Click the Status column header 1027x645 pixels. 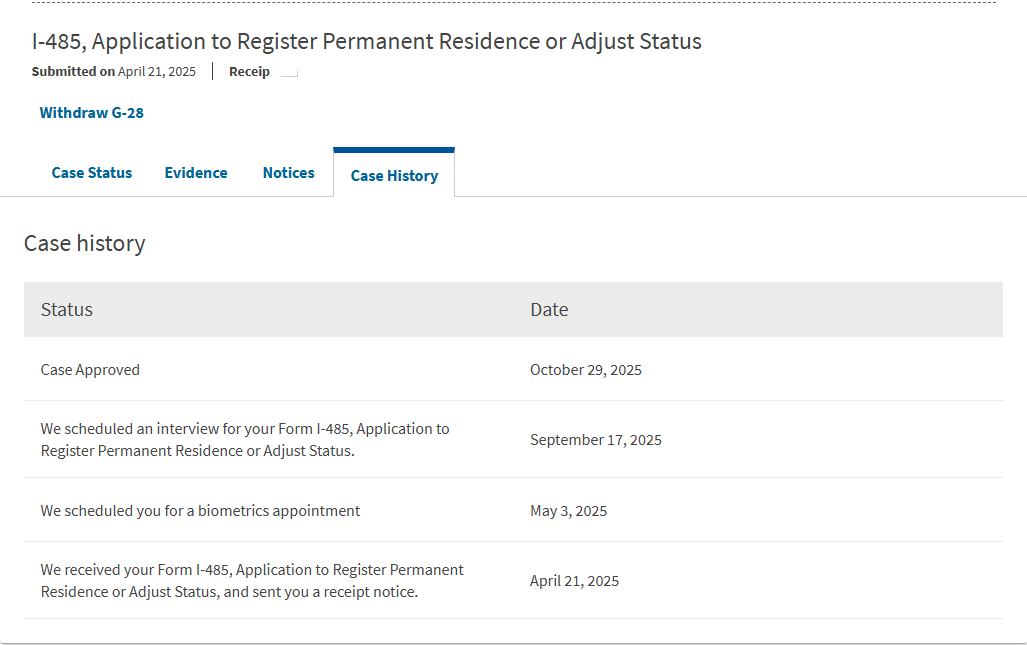[67, 310]
